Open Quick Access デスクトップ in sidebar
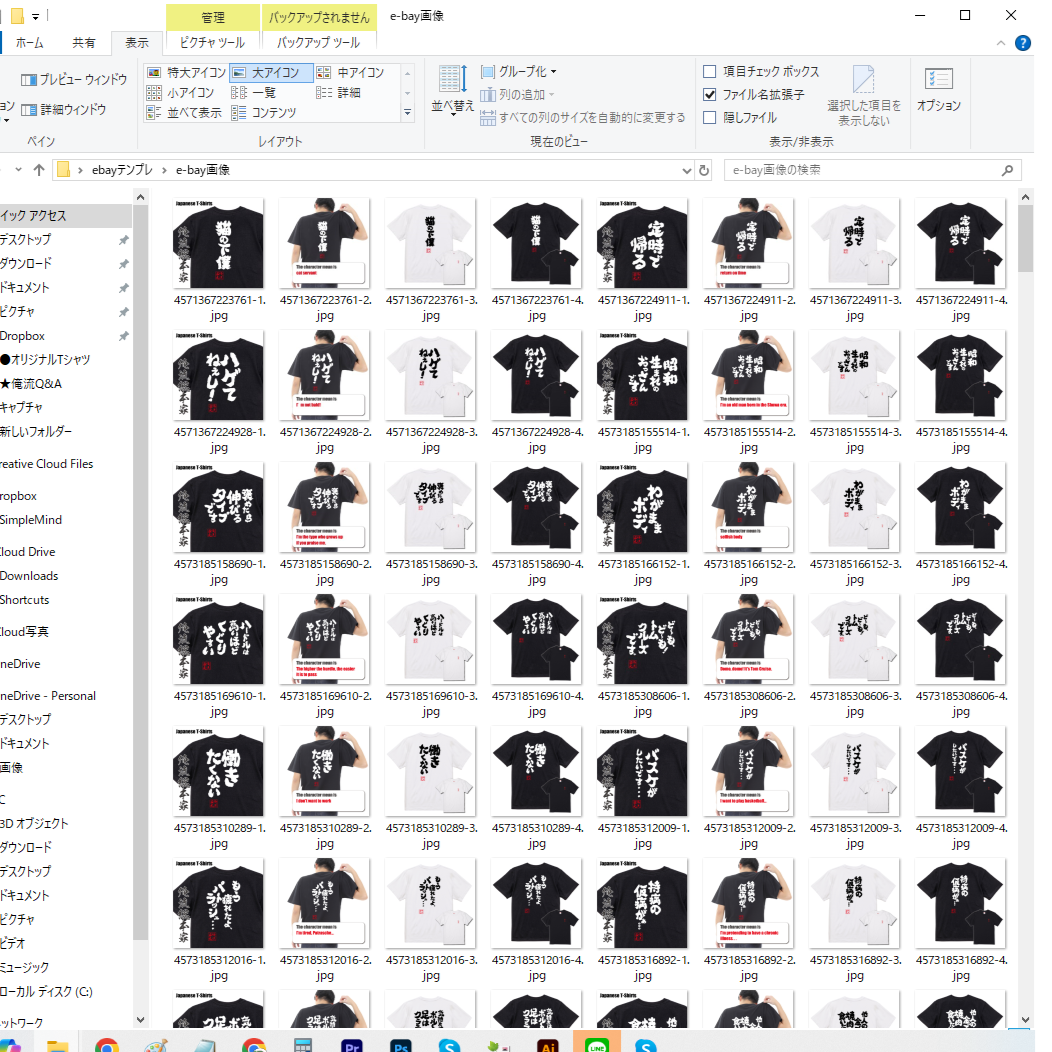Image resolution: width=1052 pixels, height=1052 pixels. pyautogui.click(x=25, y=240)
